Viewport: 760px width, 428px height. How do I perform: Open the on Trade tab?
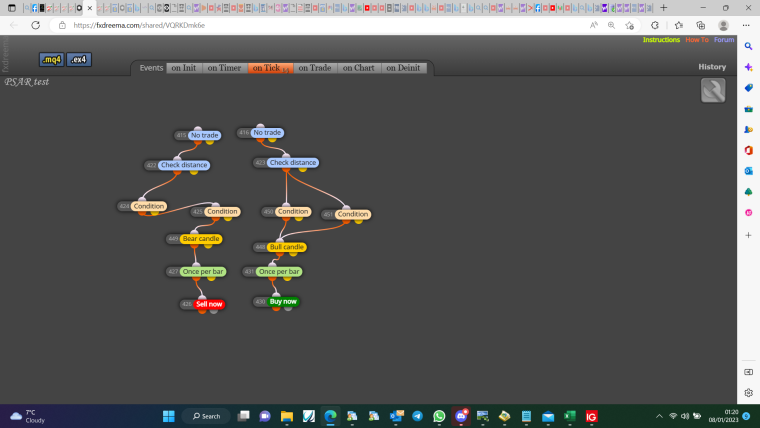coord(315,68)
